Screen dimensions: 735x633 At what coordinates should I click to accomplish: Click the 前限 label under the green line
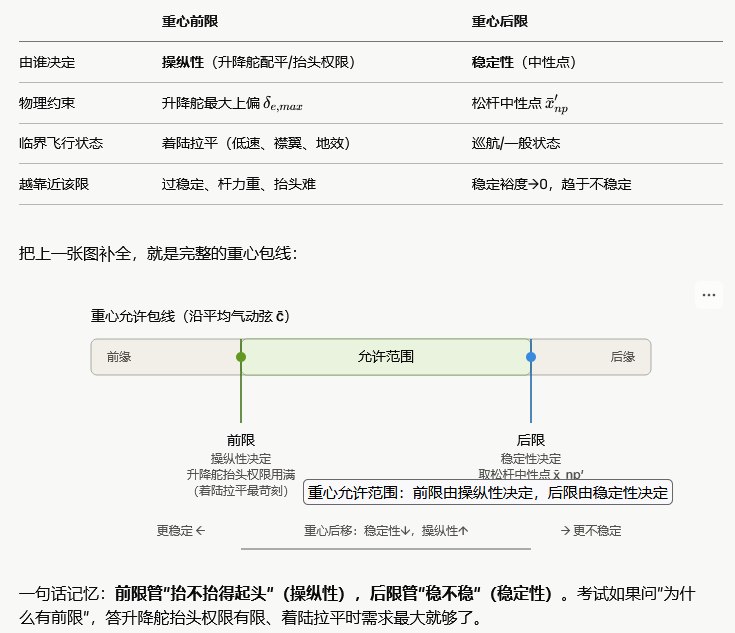(x=241, y=440)
